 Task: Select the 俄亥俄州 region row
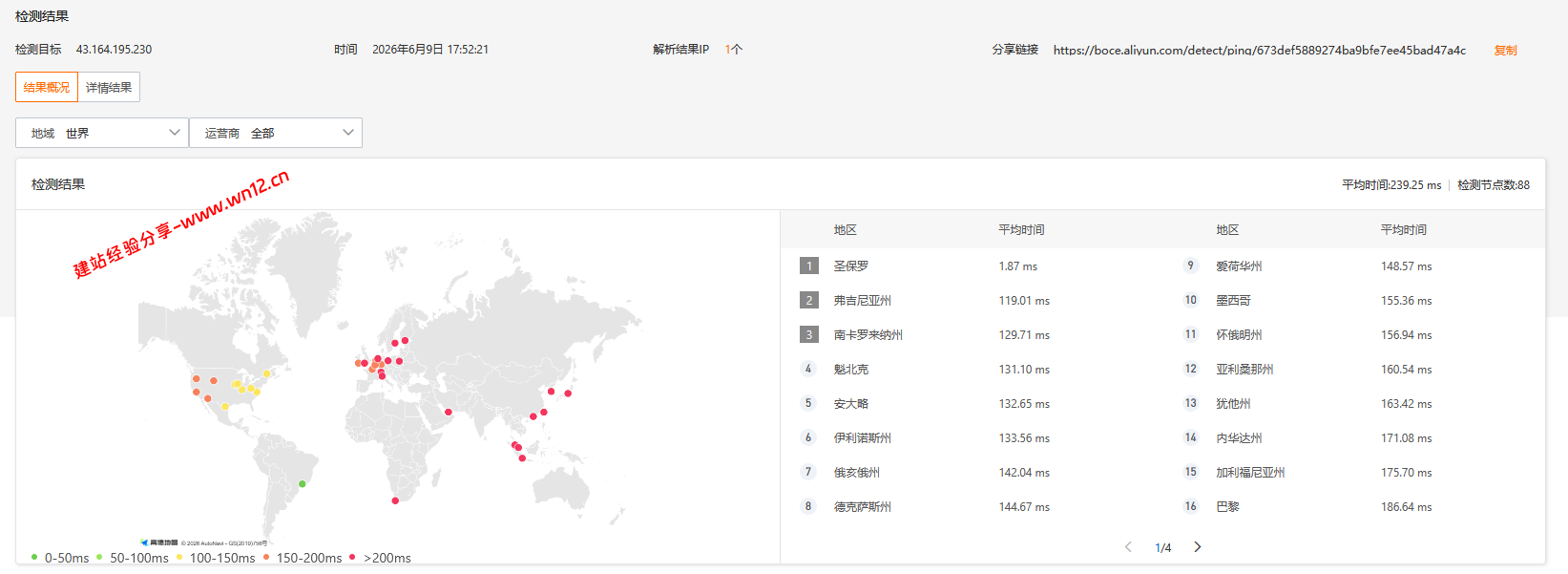[x=972, y=473]
